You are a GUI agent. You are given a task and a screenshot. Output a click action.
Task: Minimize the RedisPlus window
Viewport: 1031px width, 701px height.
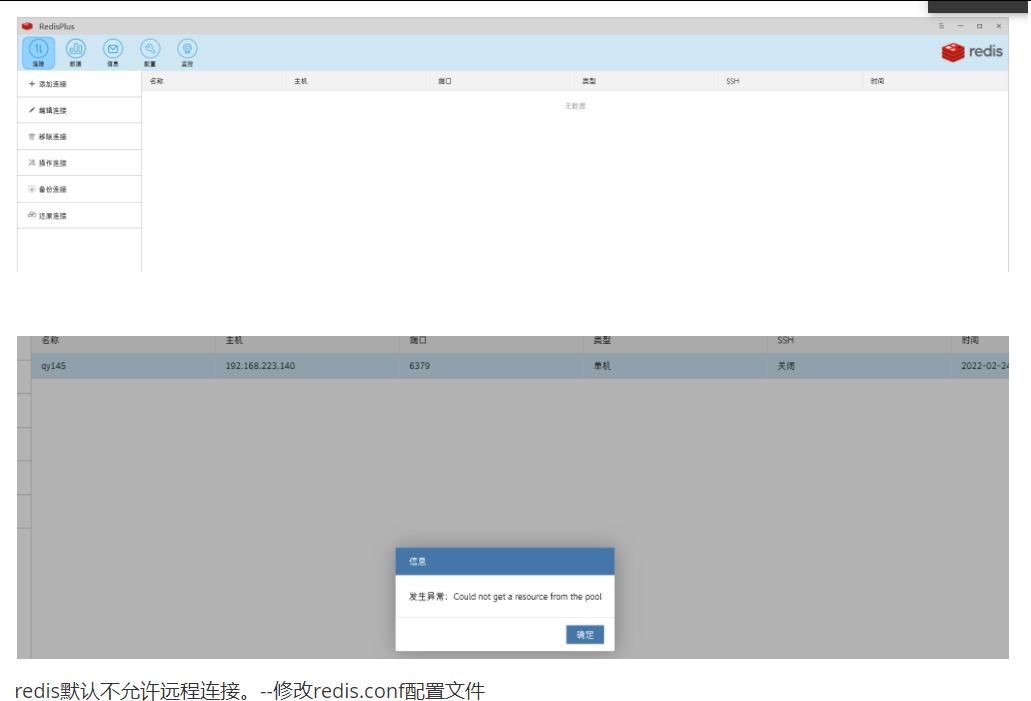[x=960, y=26]
